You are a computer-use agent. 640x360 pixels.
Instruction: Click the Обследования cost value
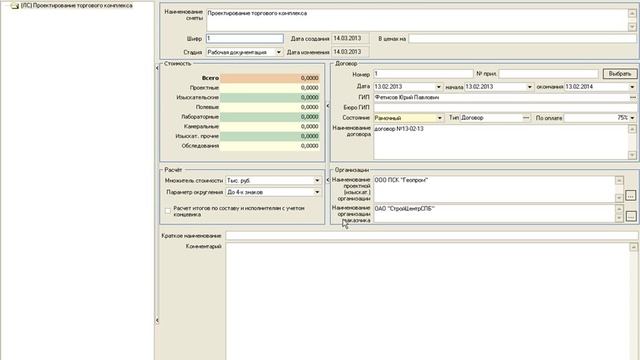(x=270, y=146)
